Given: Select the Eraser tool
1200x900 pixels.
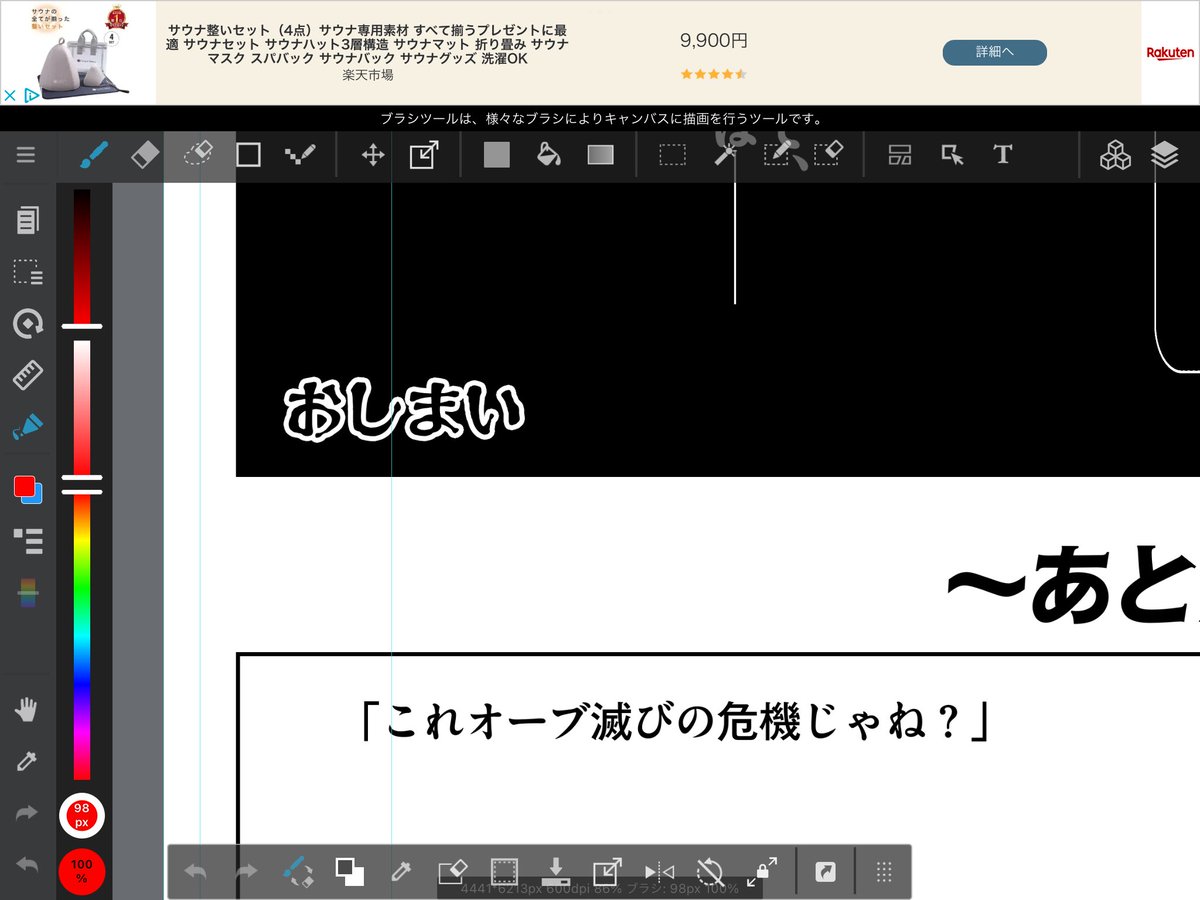Looking at the screenshot, I should 145,155.
